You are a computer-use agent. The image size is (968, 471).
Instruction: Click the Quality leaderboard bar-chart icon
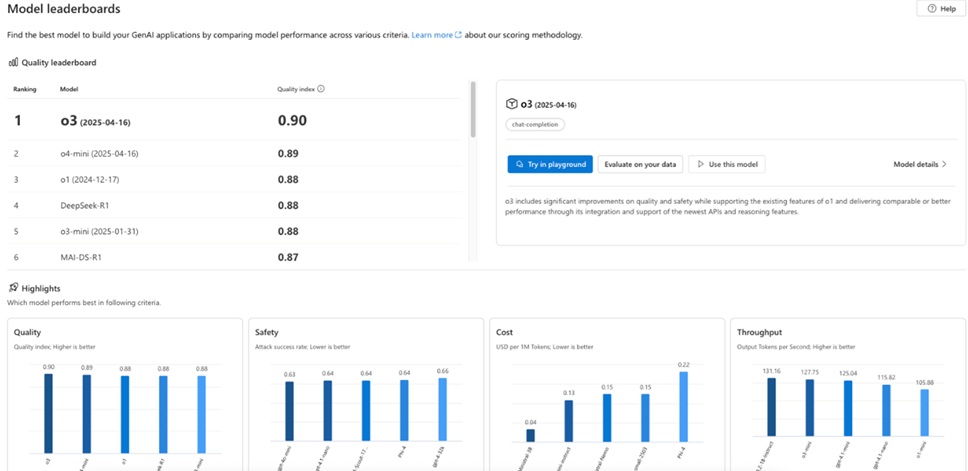(13, 62)
